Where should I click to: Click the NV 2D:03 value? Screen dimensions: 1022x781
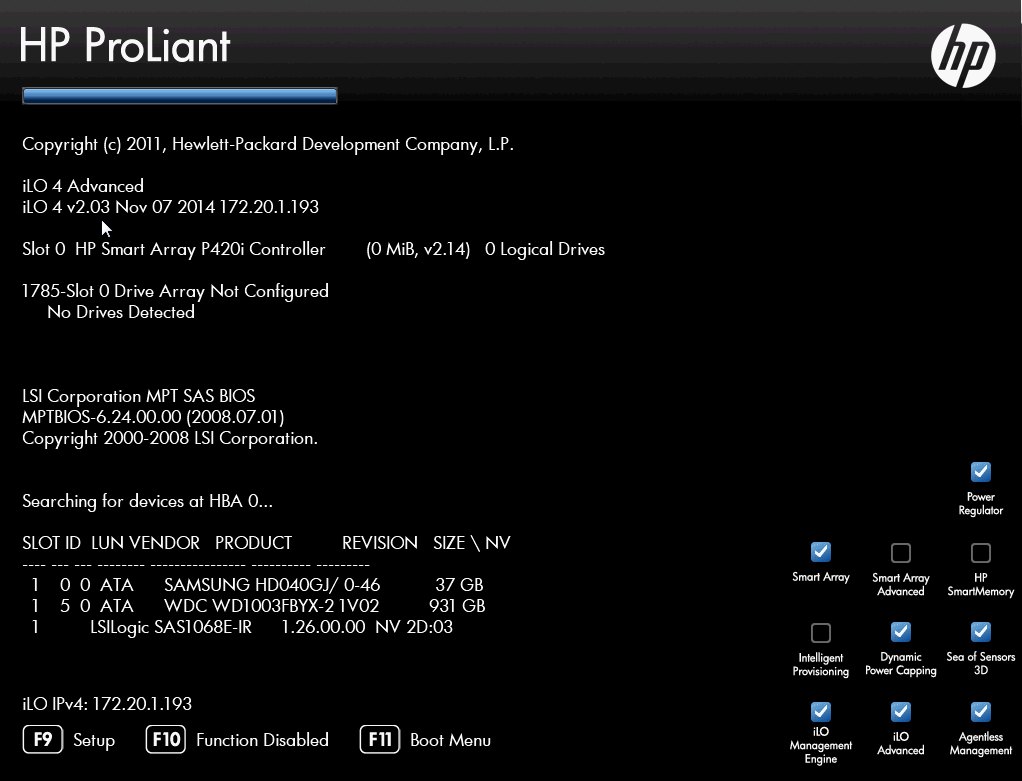tap(414, 626)
